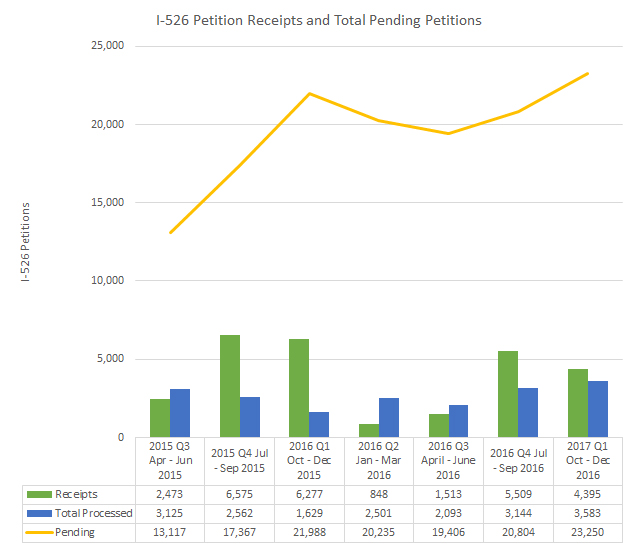Select the green Receipts bar for 2016 Q4
The width and height of the screenshot is (637, 549).
coord(508,393)
